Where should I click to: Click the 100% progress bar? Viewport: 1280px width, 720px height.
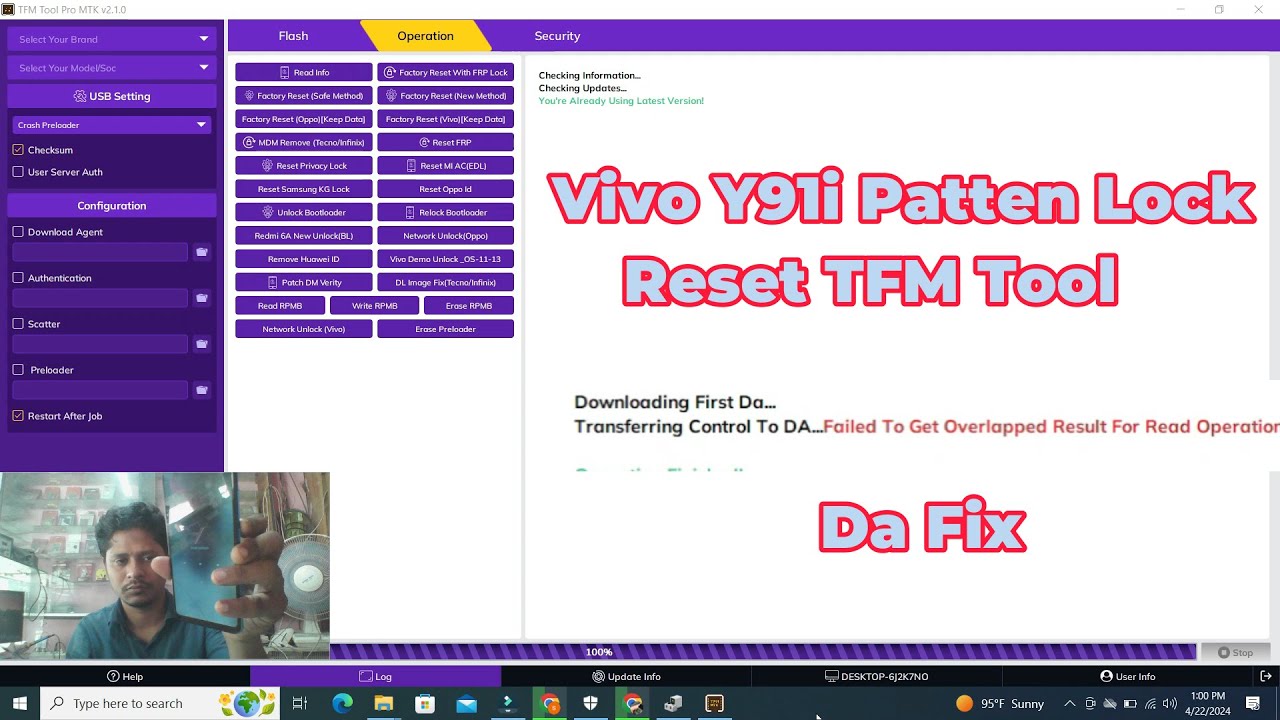pos(599,651)
